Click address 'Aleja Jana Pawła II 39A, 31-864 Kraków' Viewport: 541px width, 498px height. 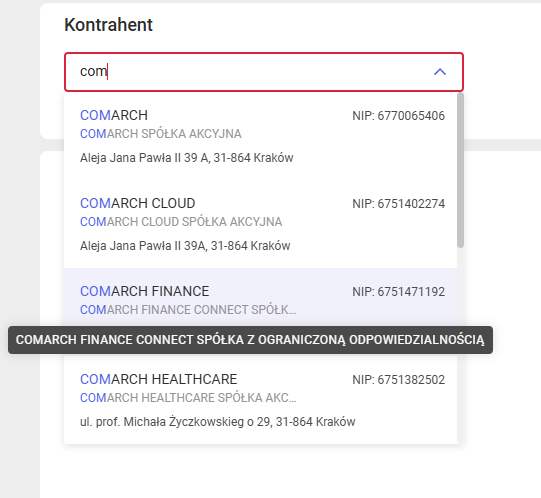point(185,246)
